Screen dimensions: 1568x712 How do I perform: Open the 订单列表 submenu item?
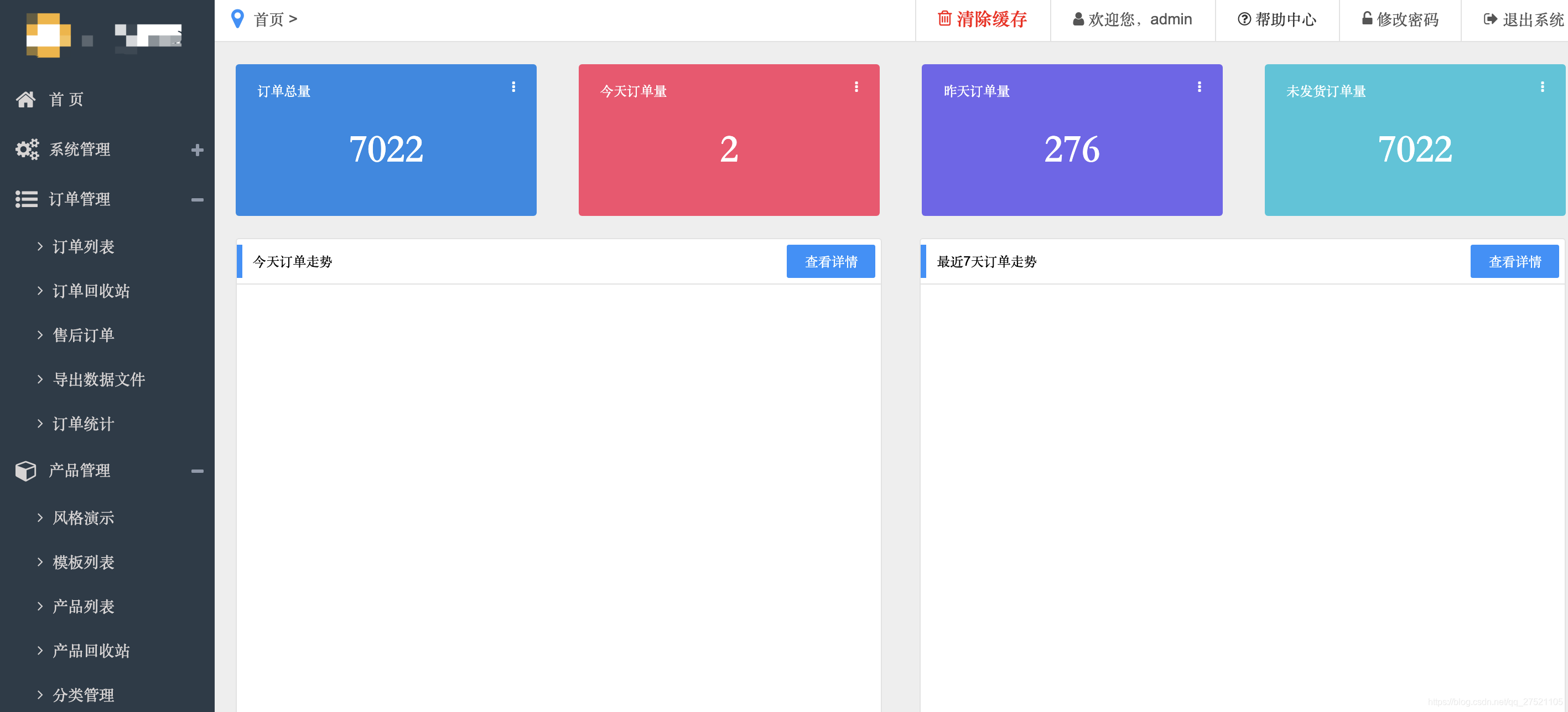pos(84,247)
